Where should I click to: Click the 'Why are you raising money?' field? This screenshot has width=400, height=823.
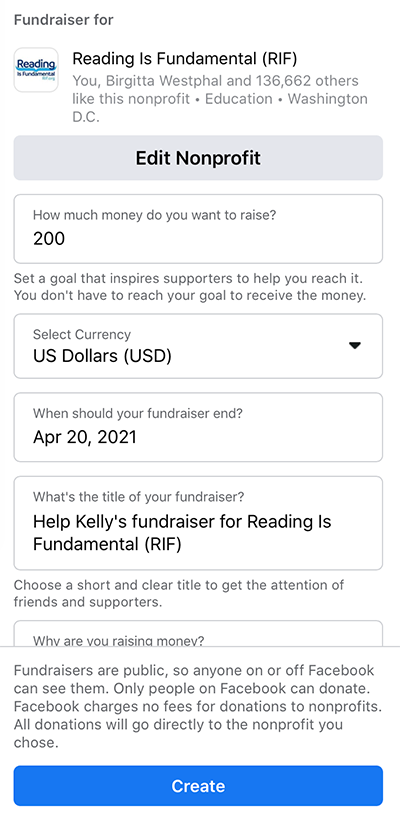pyautogui.click(x=198, y=634)
